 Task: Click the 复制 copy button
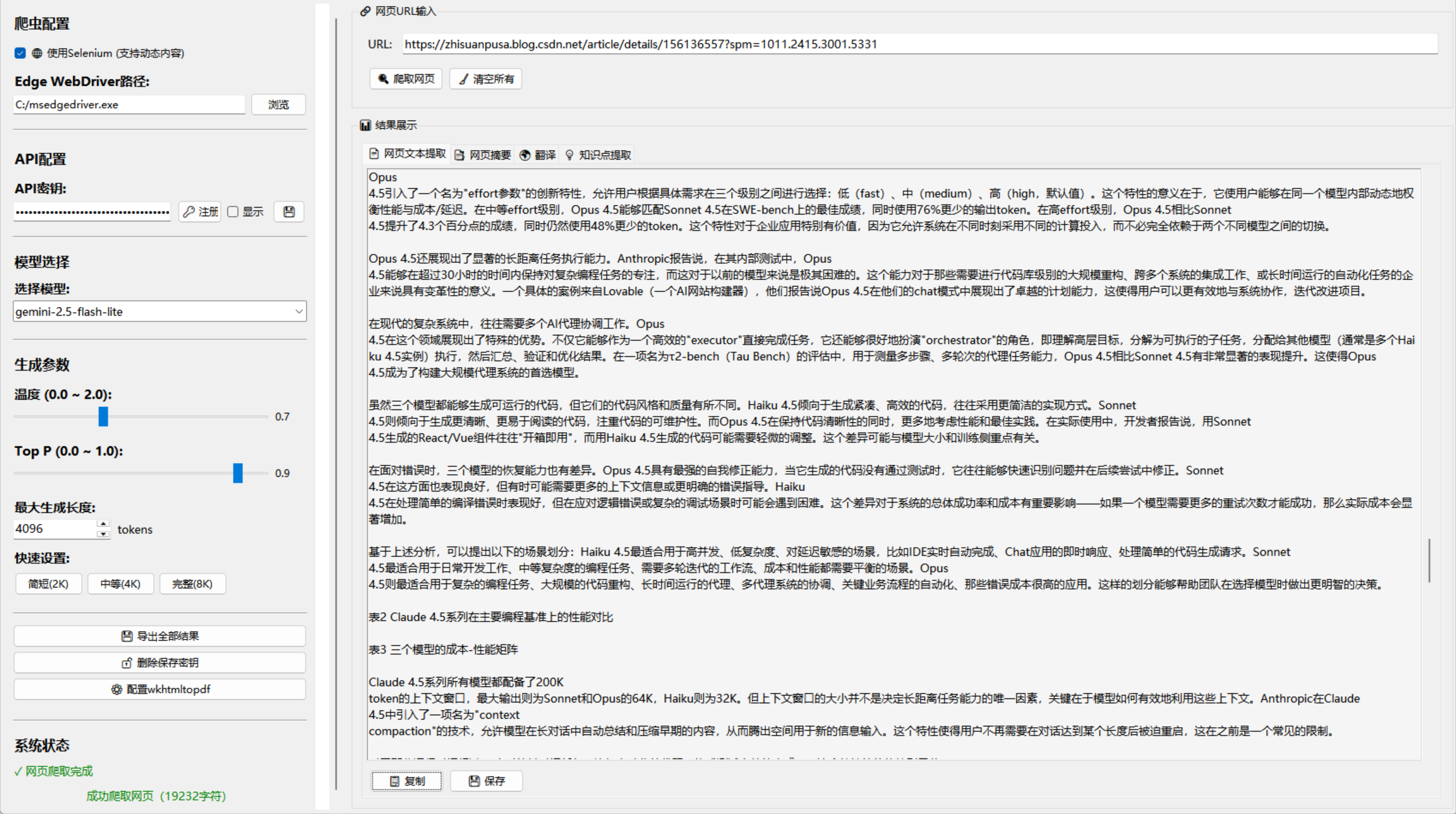click(x=406, y=781)
